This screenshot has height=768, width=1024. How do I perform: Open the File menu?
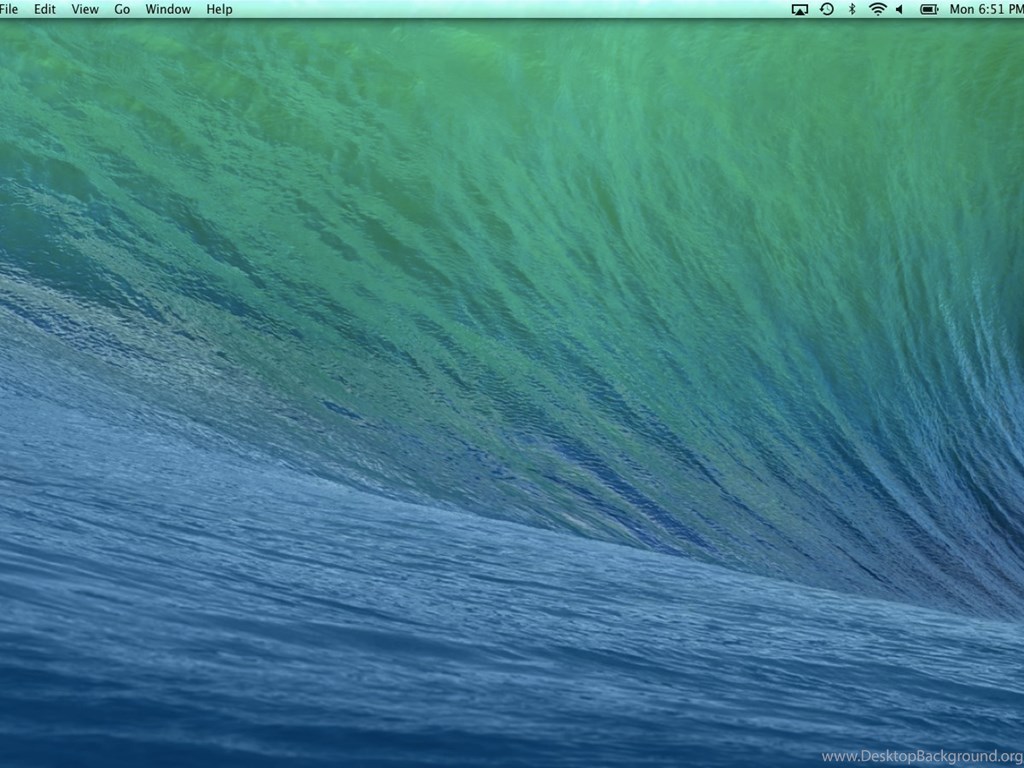[x=9, y=9]
